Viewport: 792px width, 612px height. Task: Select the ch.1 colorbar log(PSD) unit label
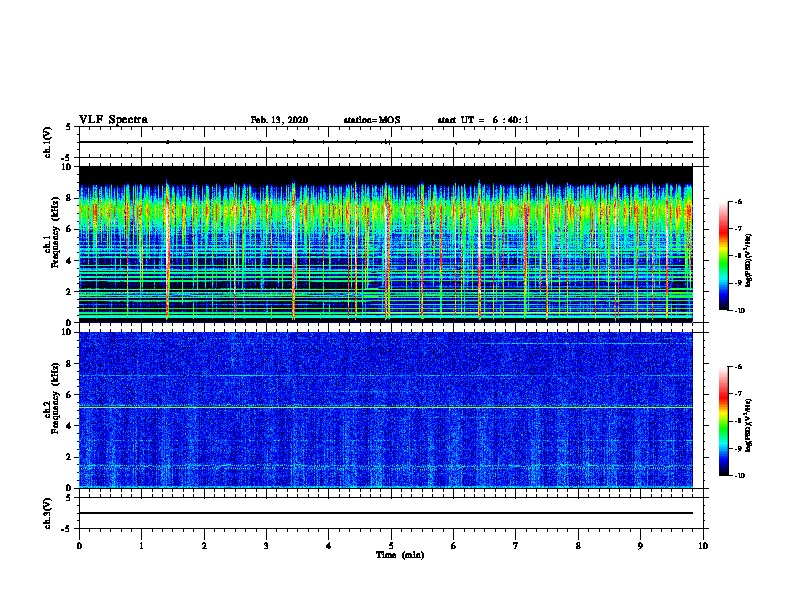[x=748, y=260]
